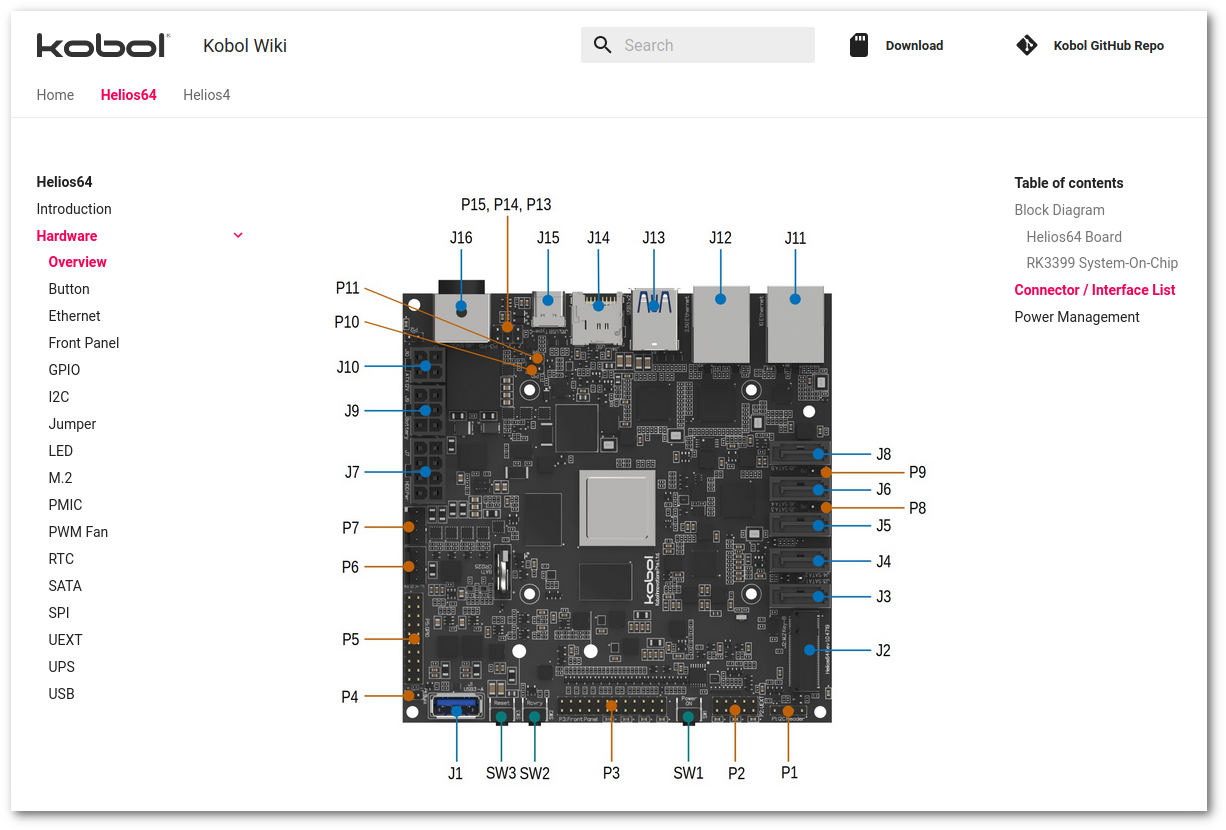Viewport: 1226px width, 830px height.
Task: Open the RTC sidebar page
Action: pyautogui.click(x=62, y=559)
